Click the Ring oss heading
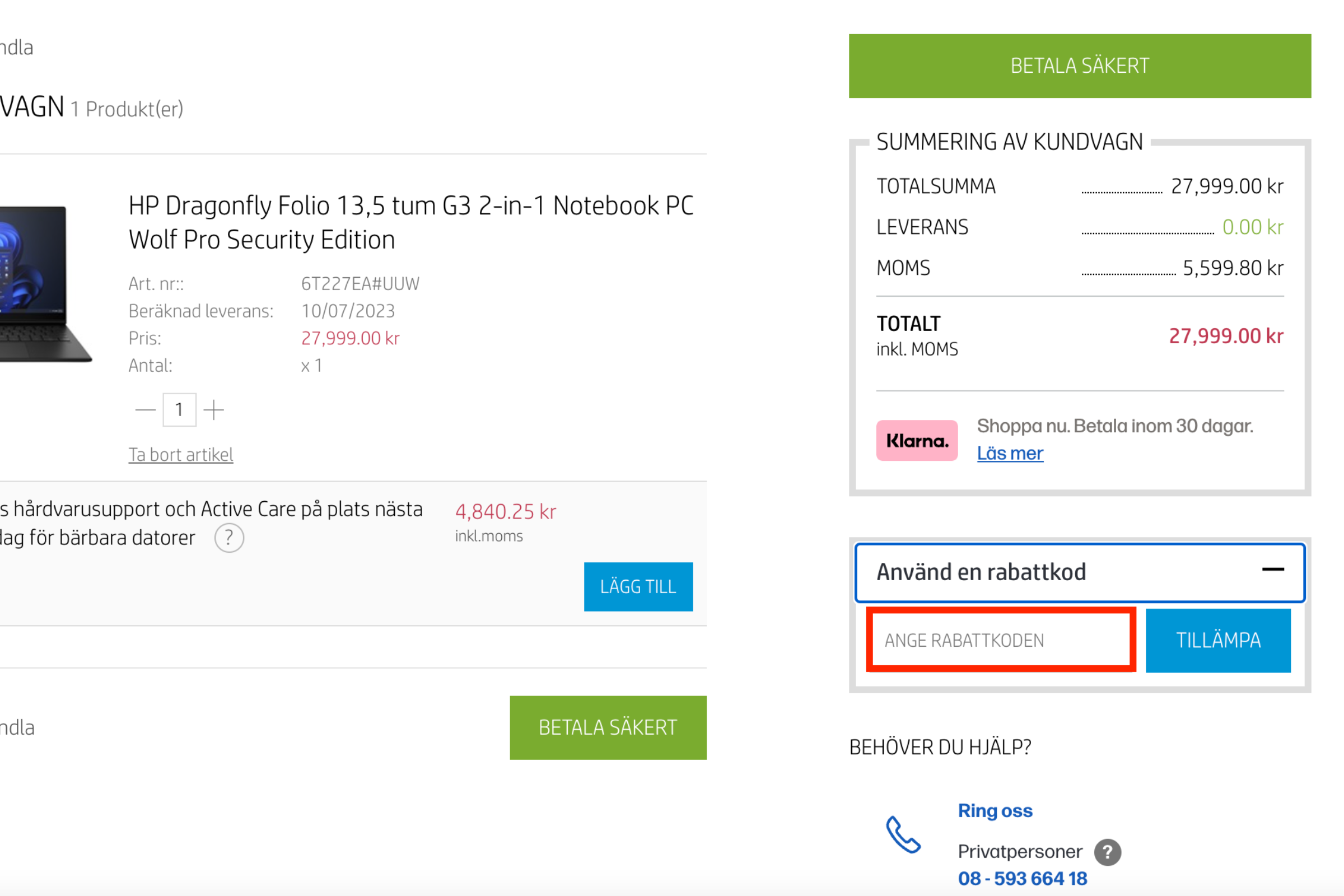The height and width of the screenshot is (896, 1344). (995, 810)
